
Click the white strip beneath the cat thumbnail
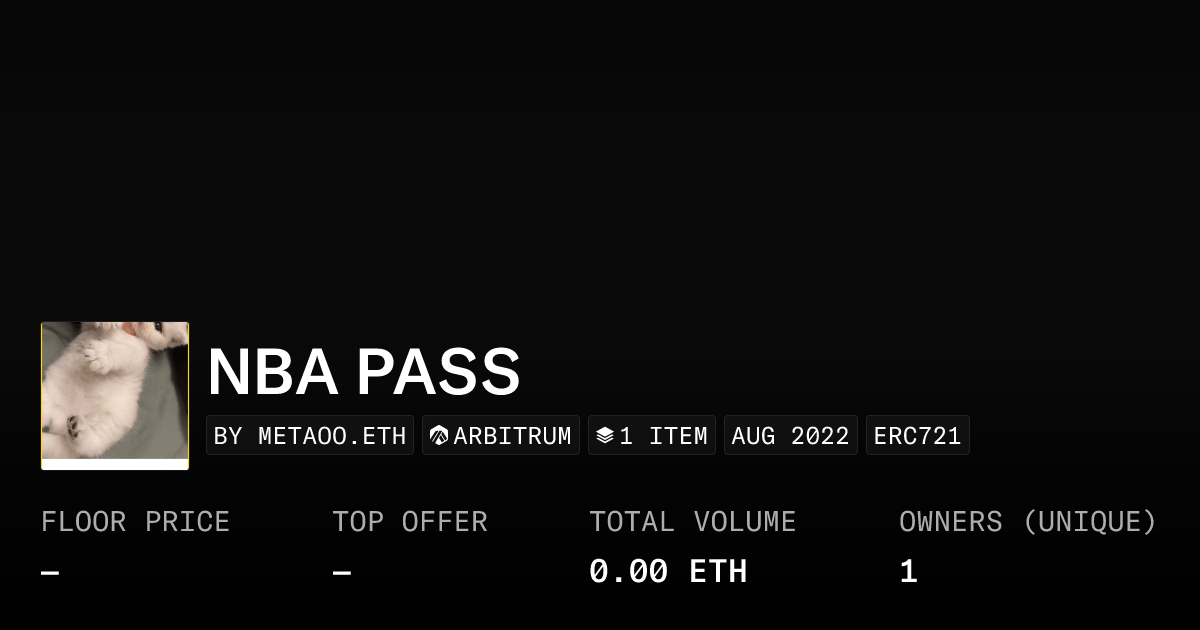click(x=115, y=464)
